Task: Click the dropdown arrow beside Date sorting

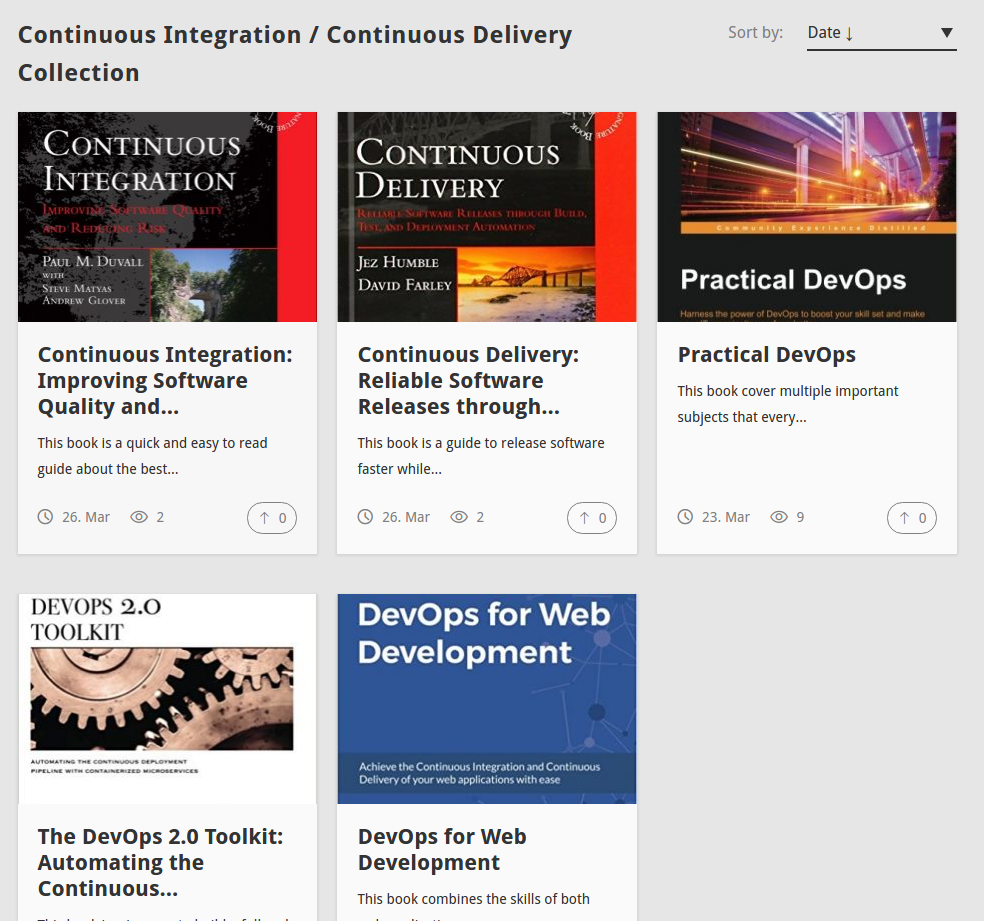Action: pos(946,31)
